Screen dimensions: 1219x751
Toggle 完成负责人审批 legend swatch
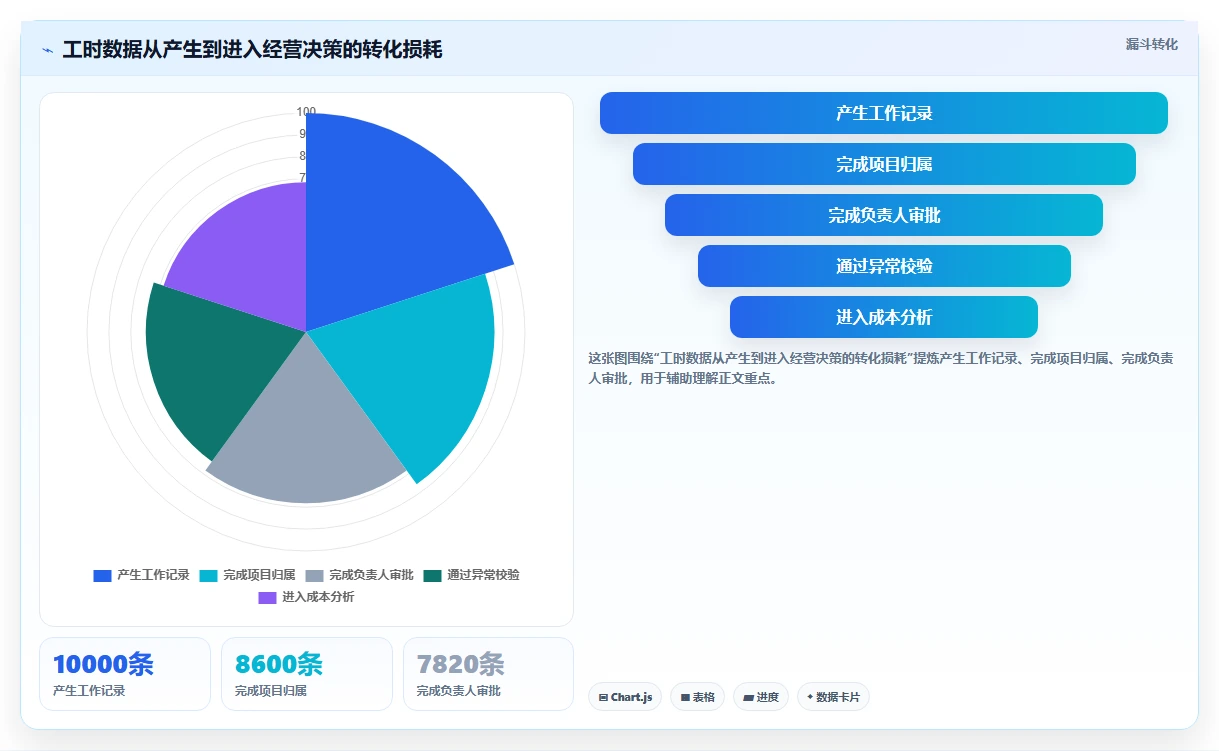pyautogui.click(x=314, y=575)
